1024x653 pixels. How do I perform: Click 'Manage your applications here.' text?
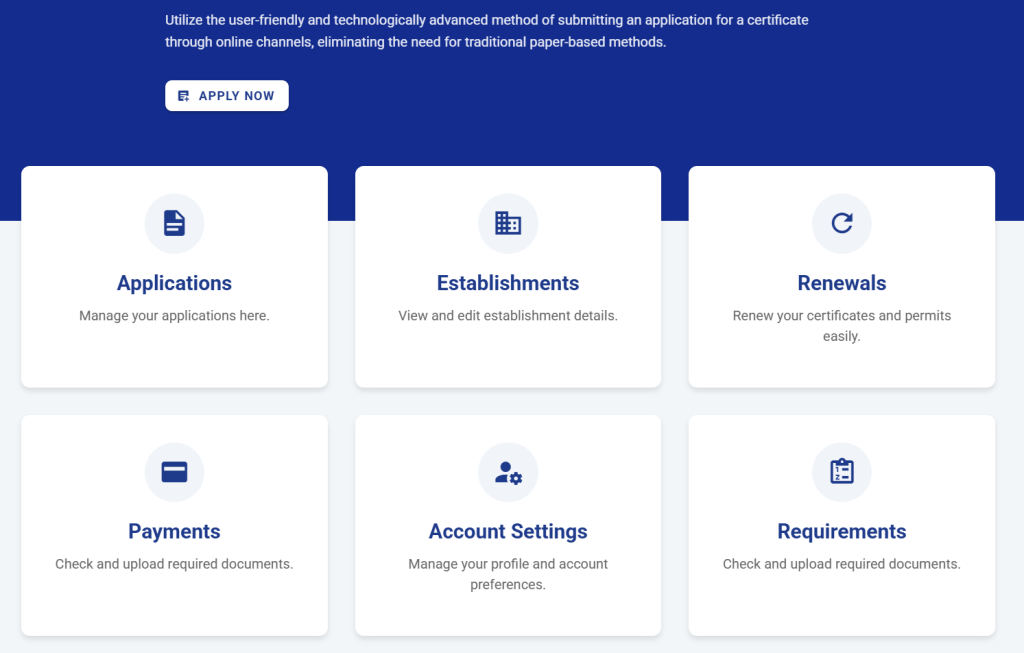point(174,316)
